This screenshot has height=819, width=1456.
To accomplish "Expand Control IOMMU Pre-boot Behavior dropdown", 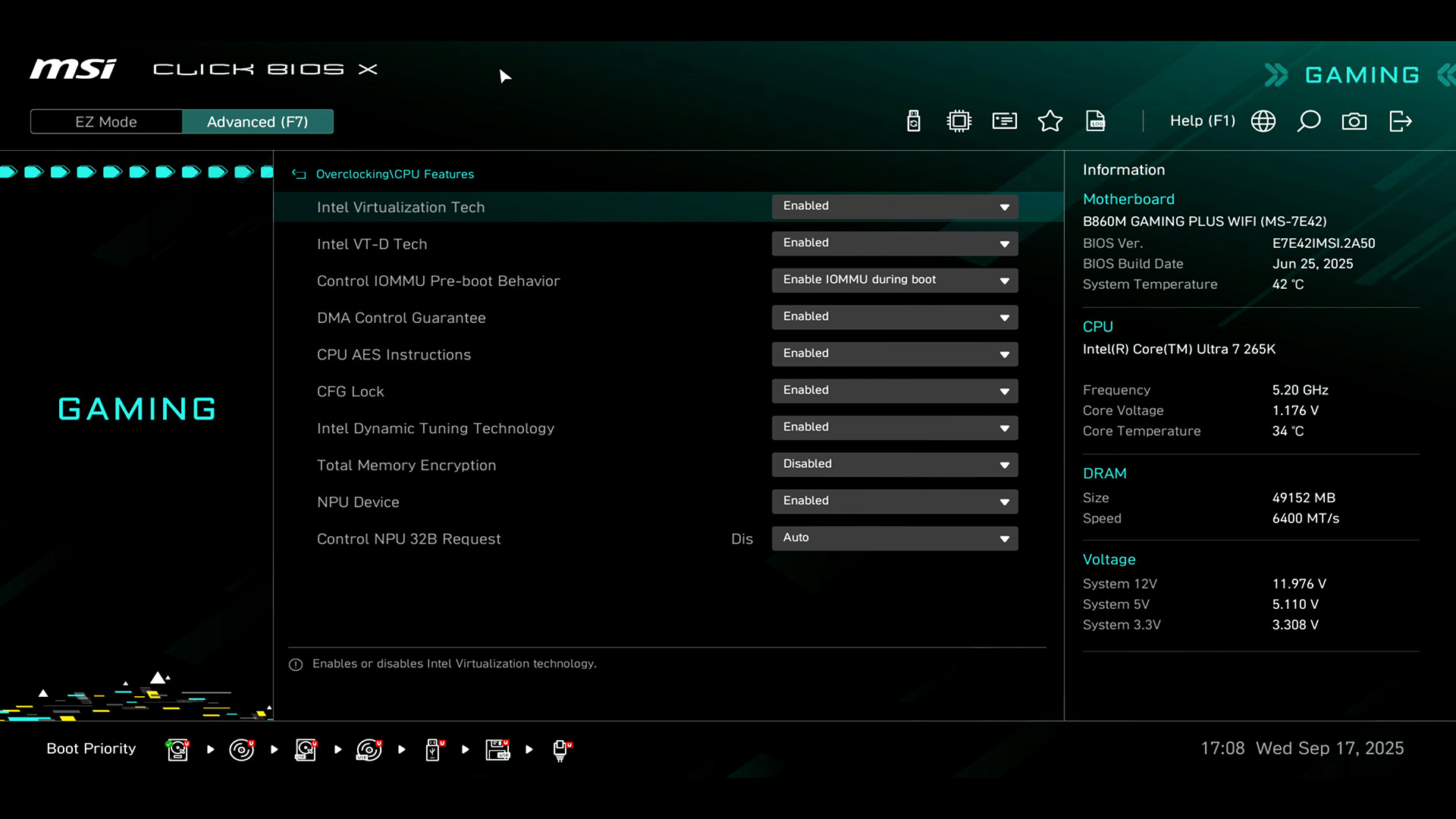I will coord(895,280).
